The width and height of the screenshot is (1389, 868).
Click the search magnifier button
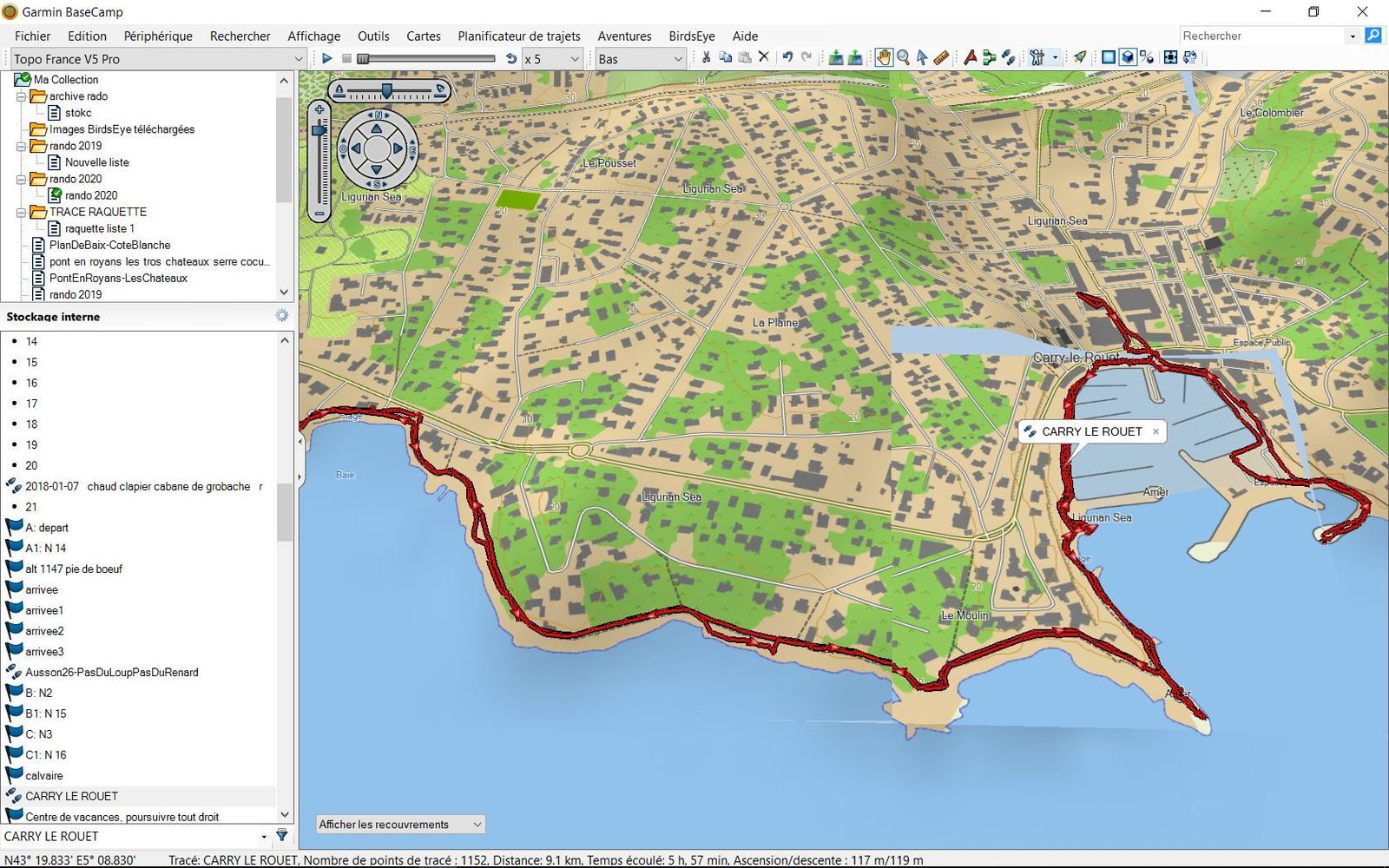[x=1373, y=36]
